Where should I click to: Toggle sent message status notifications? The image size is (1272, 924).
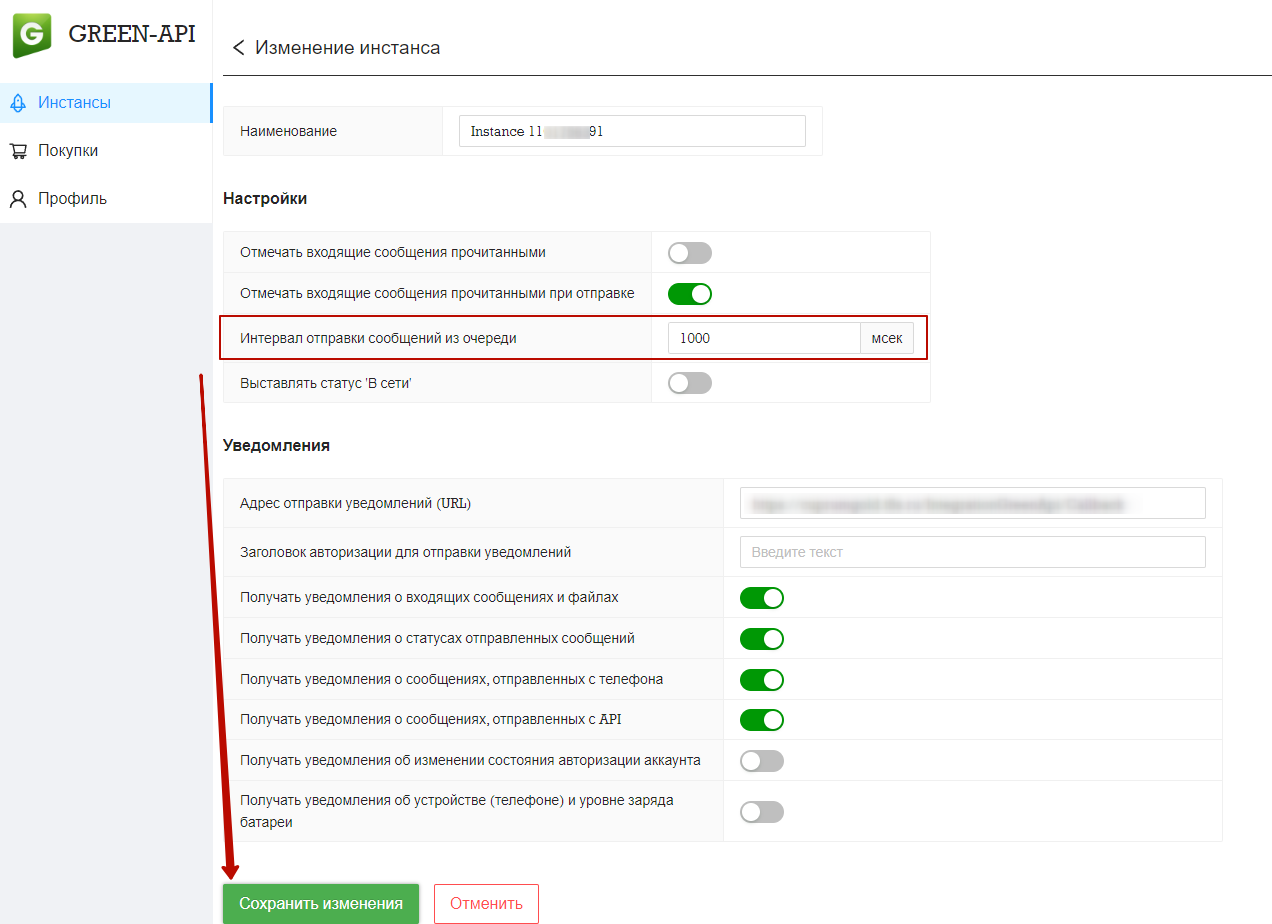[x=762, y=639]
